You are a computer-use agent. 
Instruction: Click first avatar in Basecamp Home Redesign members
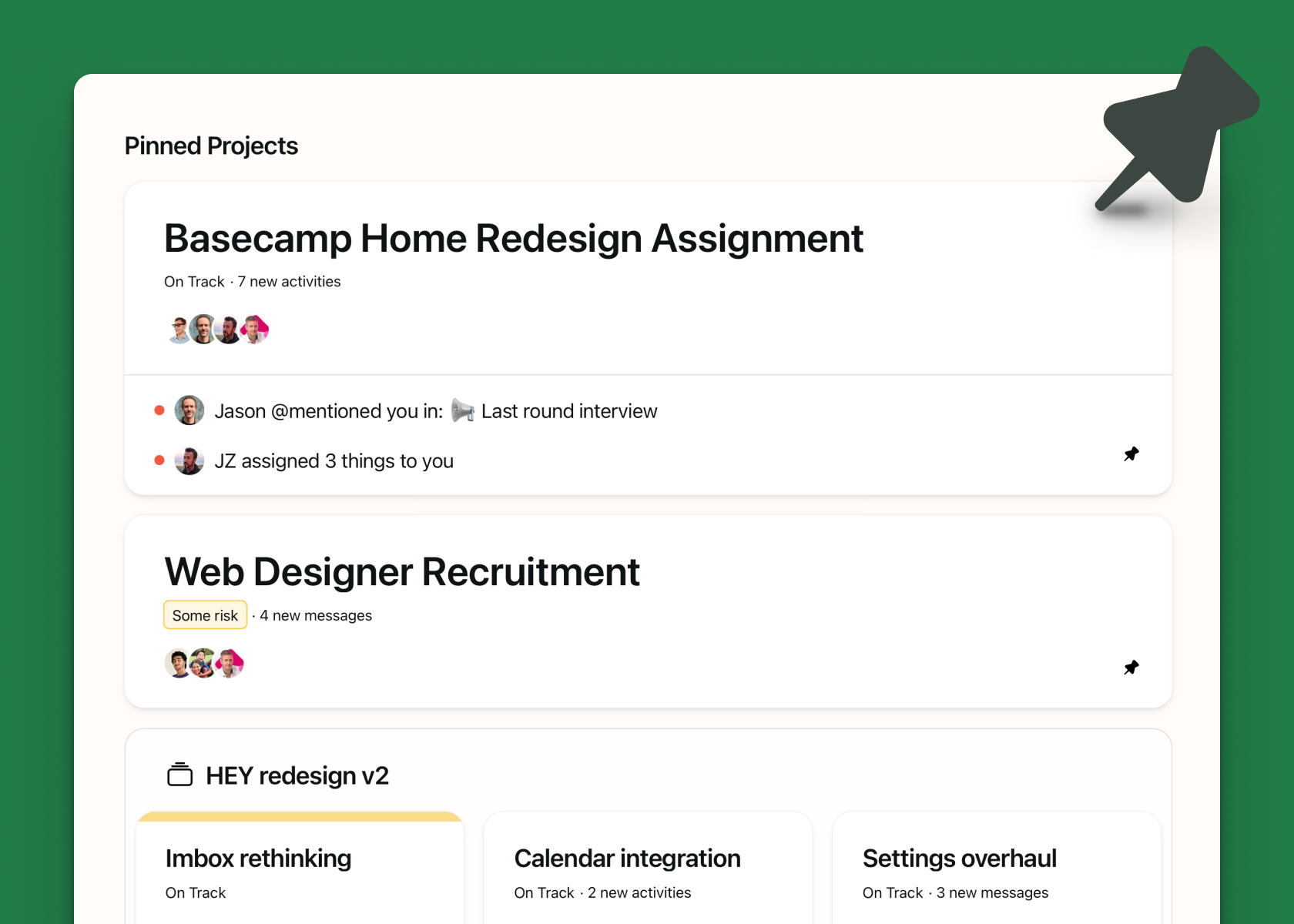(179, 330)
